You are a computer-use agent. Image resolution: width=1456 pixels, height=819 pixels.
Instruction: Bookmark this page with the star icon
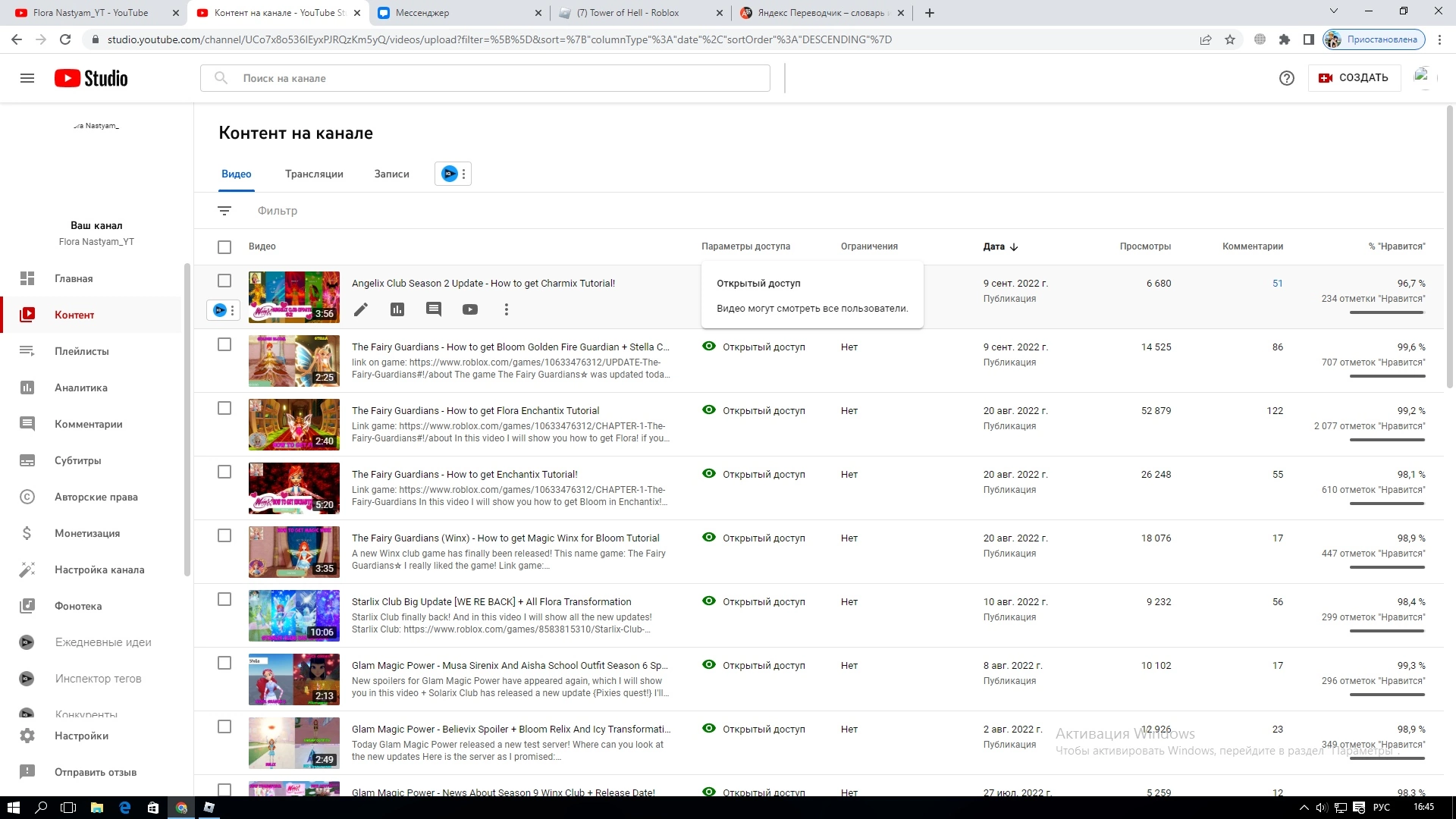point(1230,39)
